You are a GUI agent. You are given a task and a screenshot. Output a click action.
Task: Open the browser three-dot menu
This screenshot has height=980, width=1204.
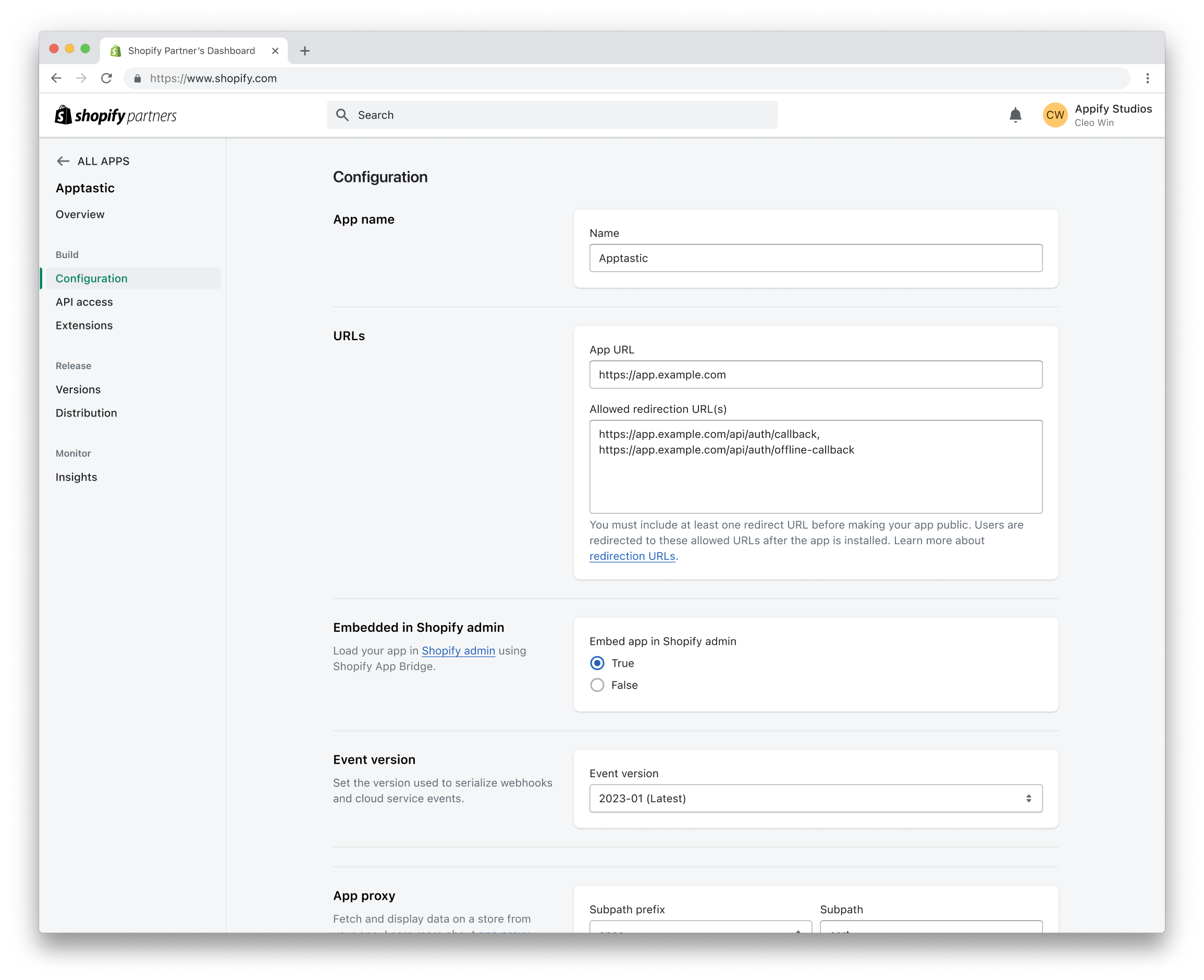[x=1147, y=79]
